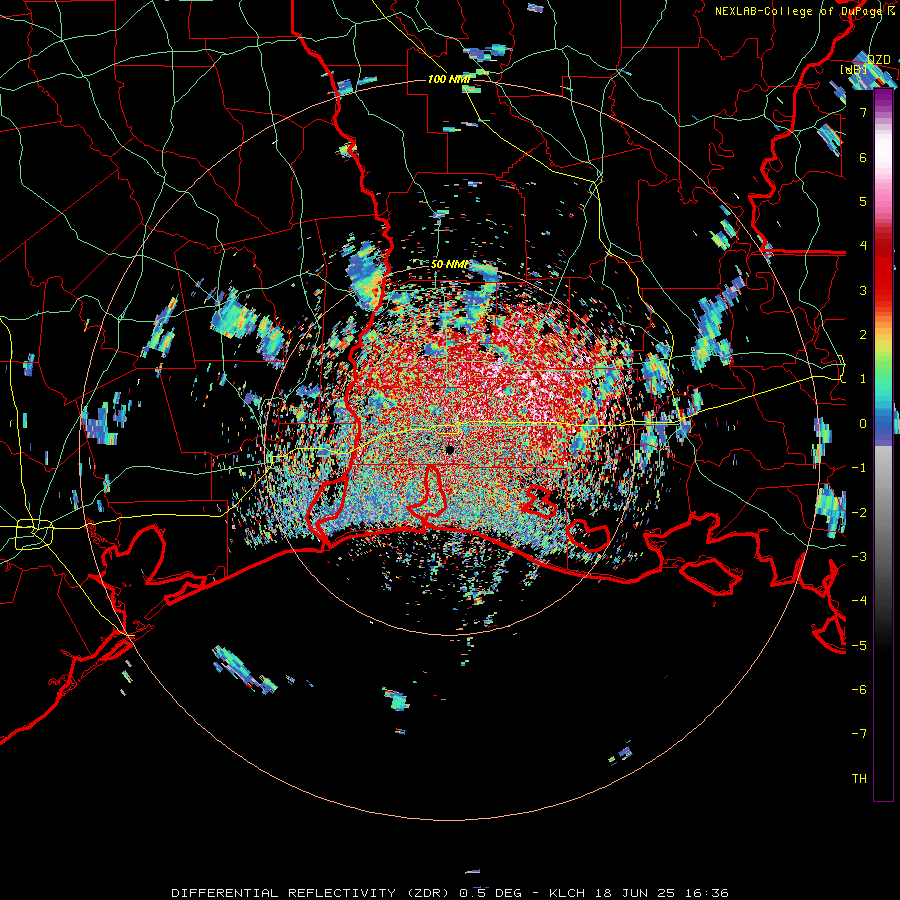Click the 2 dB label on scale
Viewport: 900px width, 900px height.
863,335
